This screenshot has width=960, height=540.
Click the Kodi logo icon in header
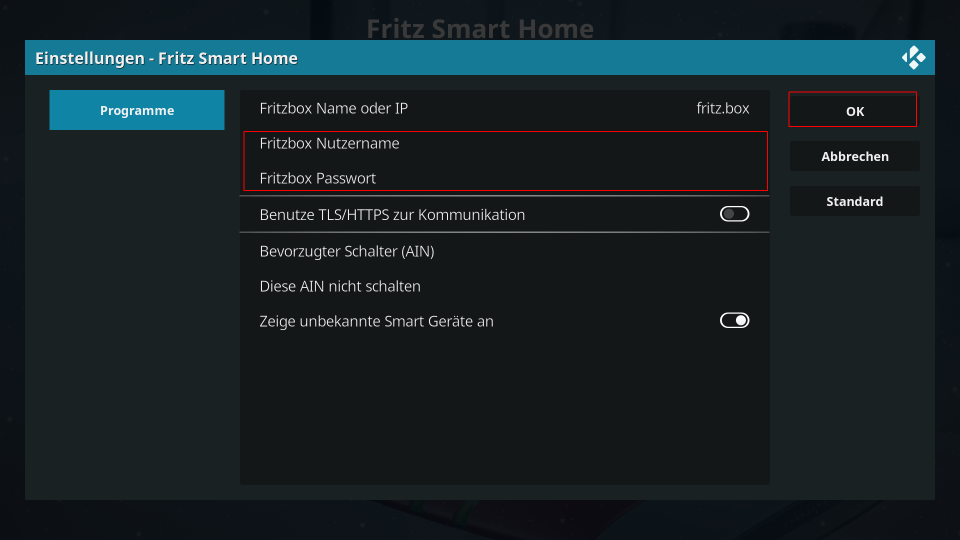pos(913,58)
